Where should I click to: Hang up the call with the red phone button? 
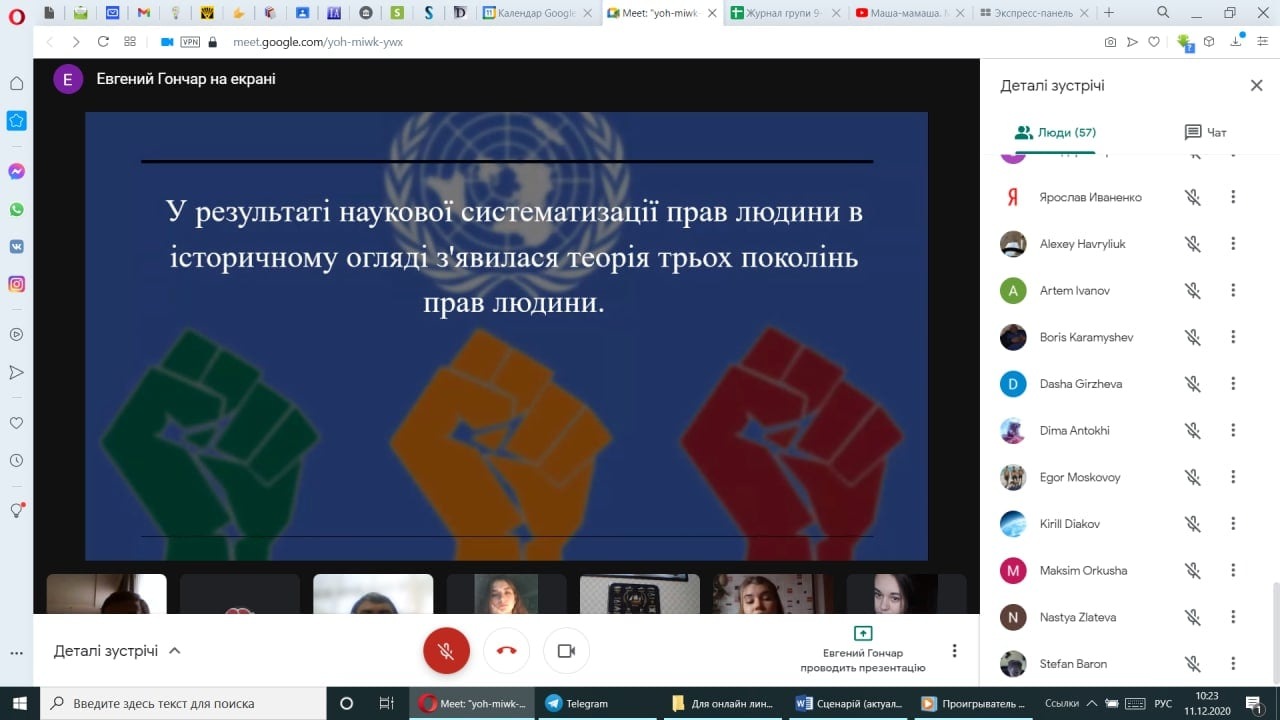[x=506, y=651]
